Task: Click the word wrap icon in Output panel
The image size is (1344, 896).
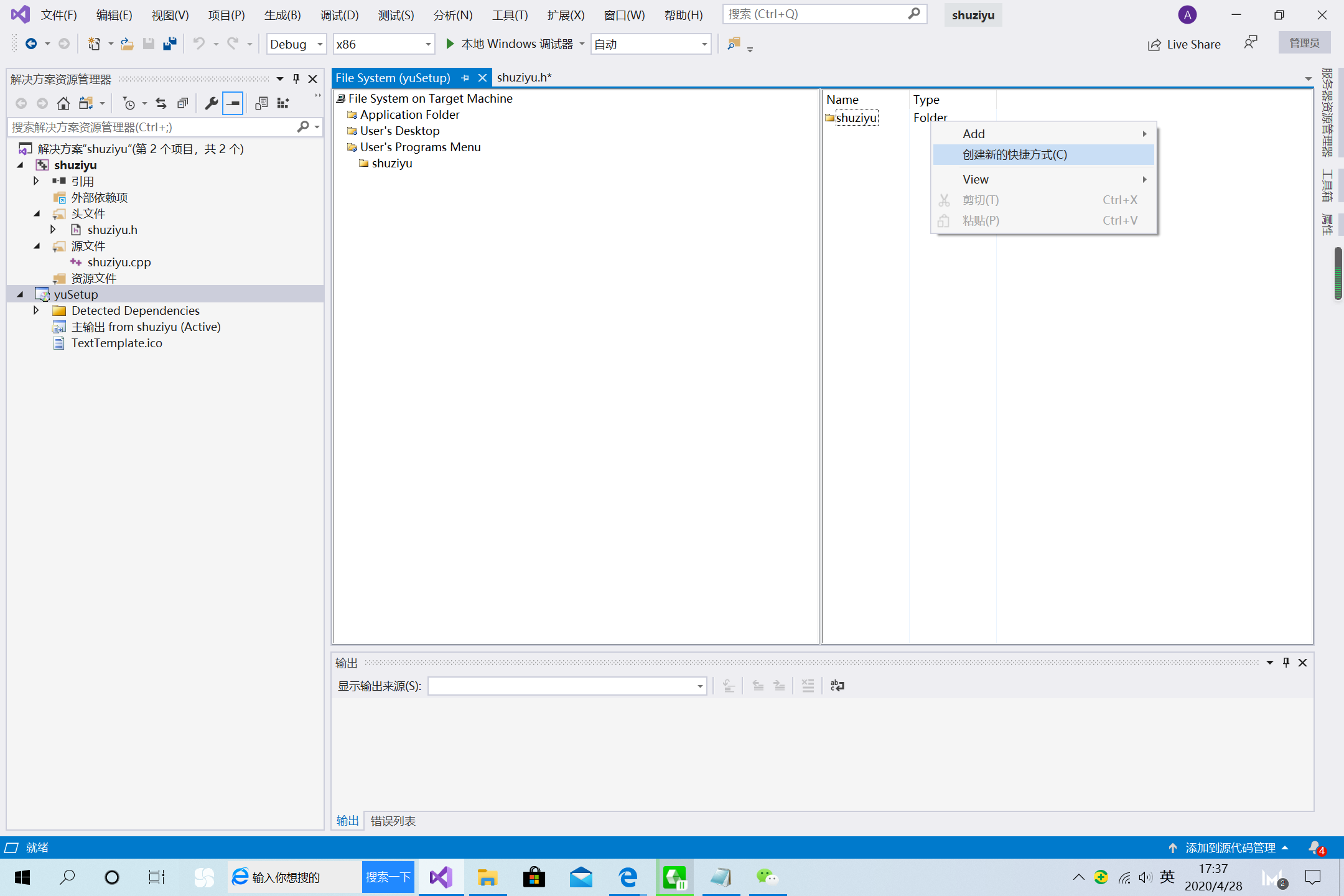Action: (838, 686)
